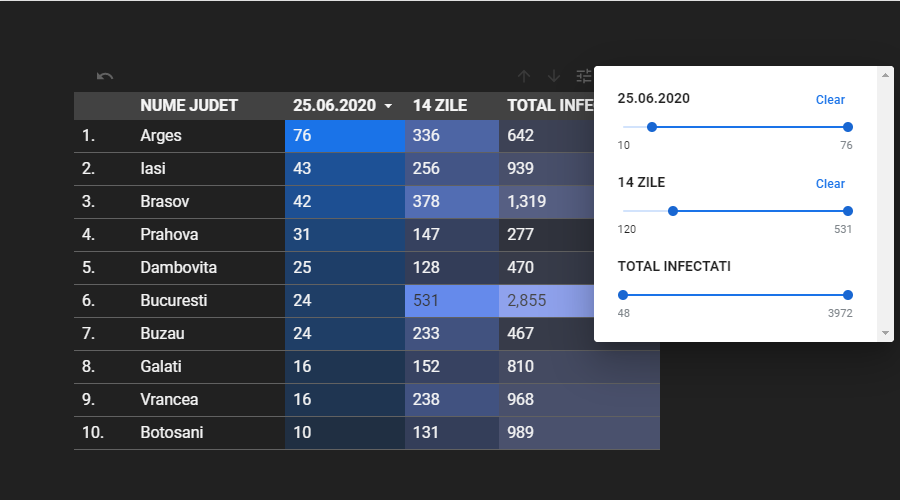Clear the 14 ZILE slider filter

point(830,184)
